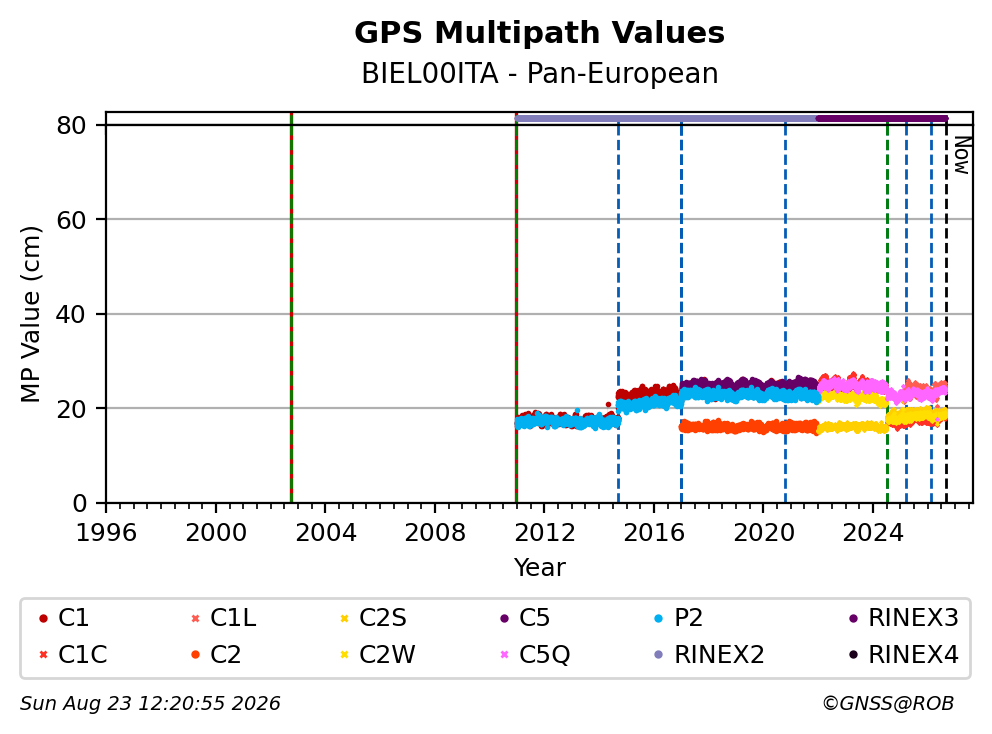992x734 pixels.
Task: Select the C2W legend entry
Action: point(378,654)
